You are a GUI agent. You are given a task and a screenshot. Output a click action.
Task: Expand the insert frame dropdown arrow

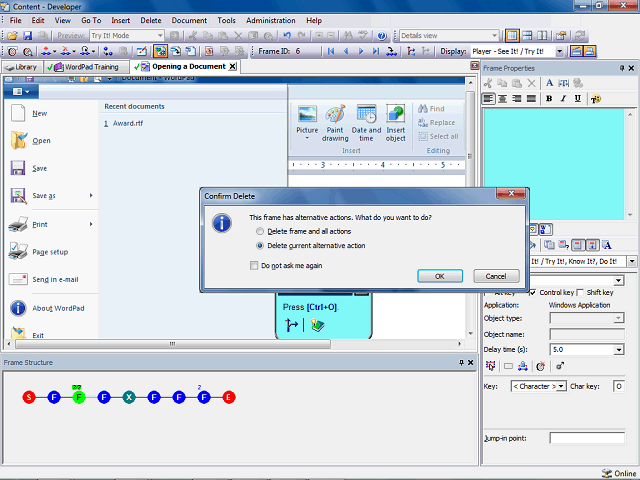tap(54, 52)
